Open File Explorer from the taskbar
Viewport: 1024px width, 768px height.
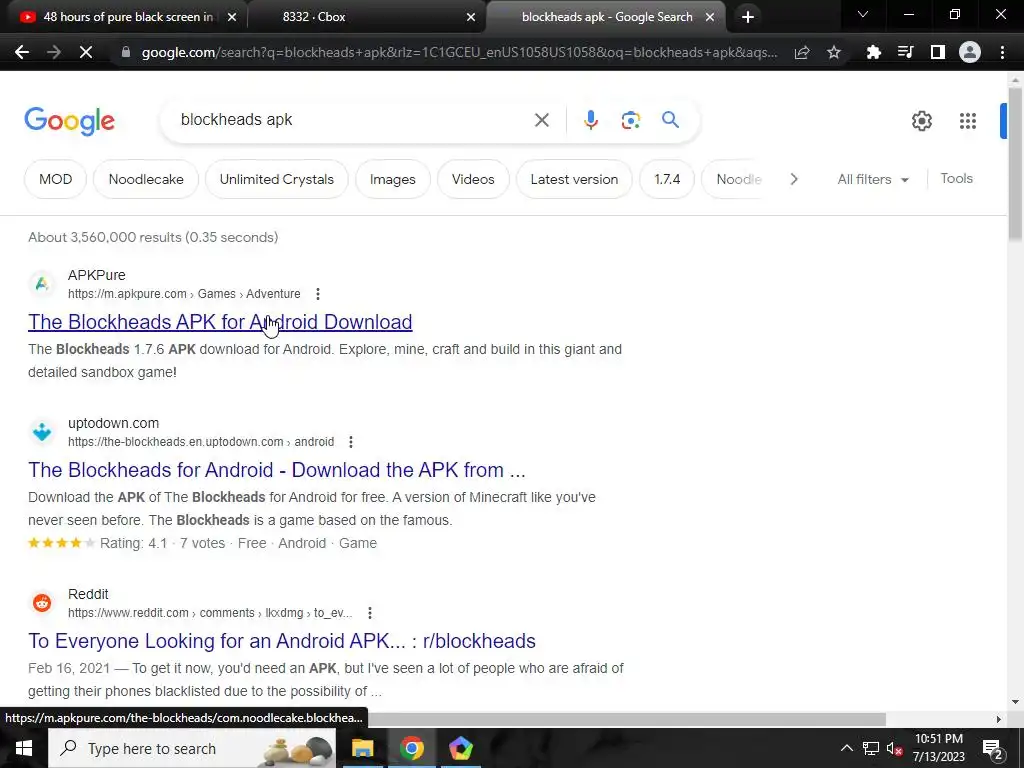pos(362,748)
